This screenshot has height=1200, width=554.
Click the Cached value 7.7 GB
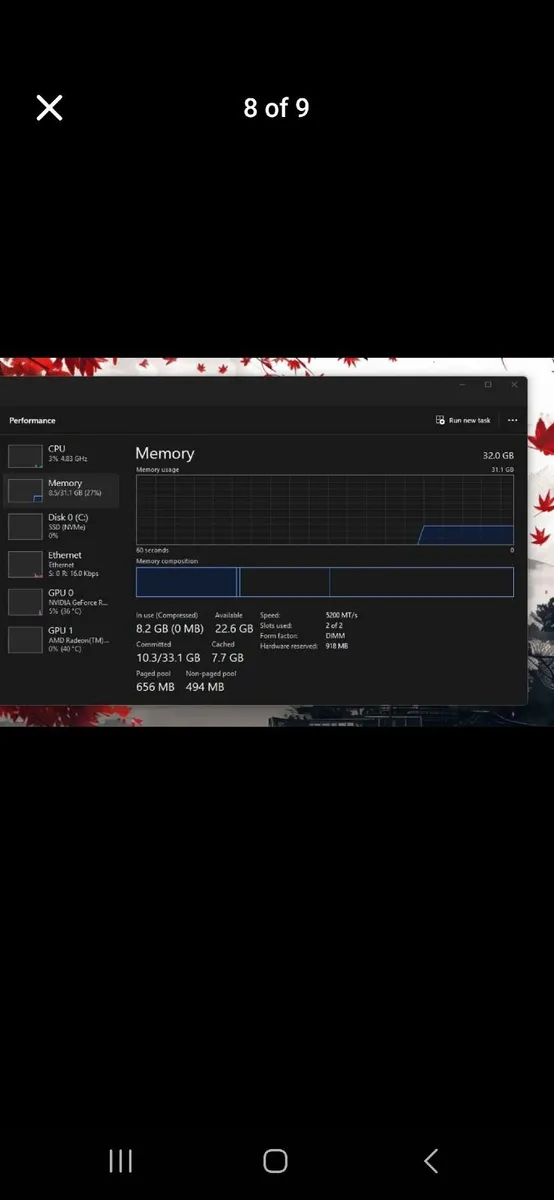click(228, 658)
